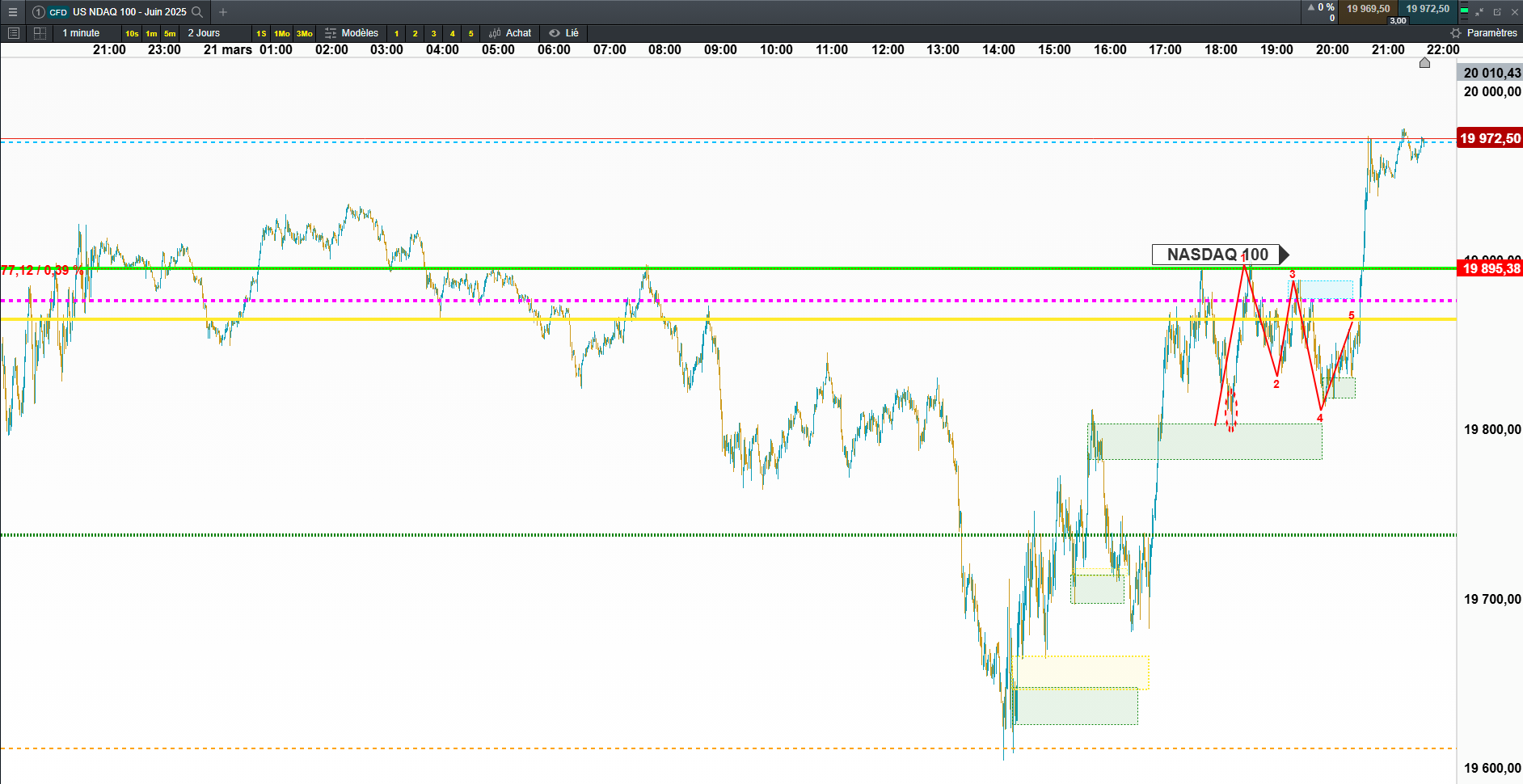Load template number 5
This screenshot has width=1523, height=784.
[x=470, y=33]
